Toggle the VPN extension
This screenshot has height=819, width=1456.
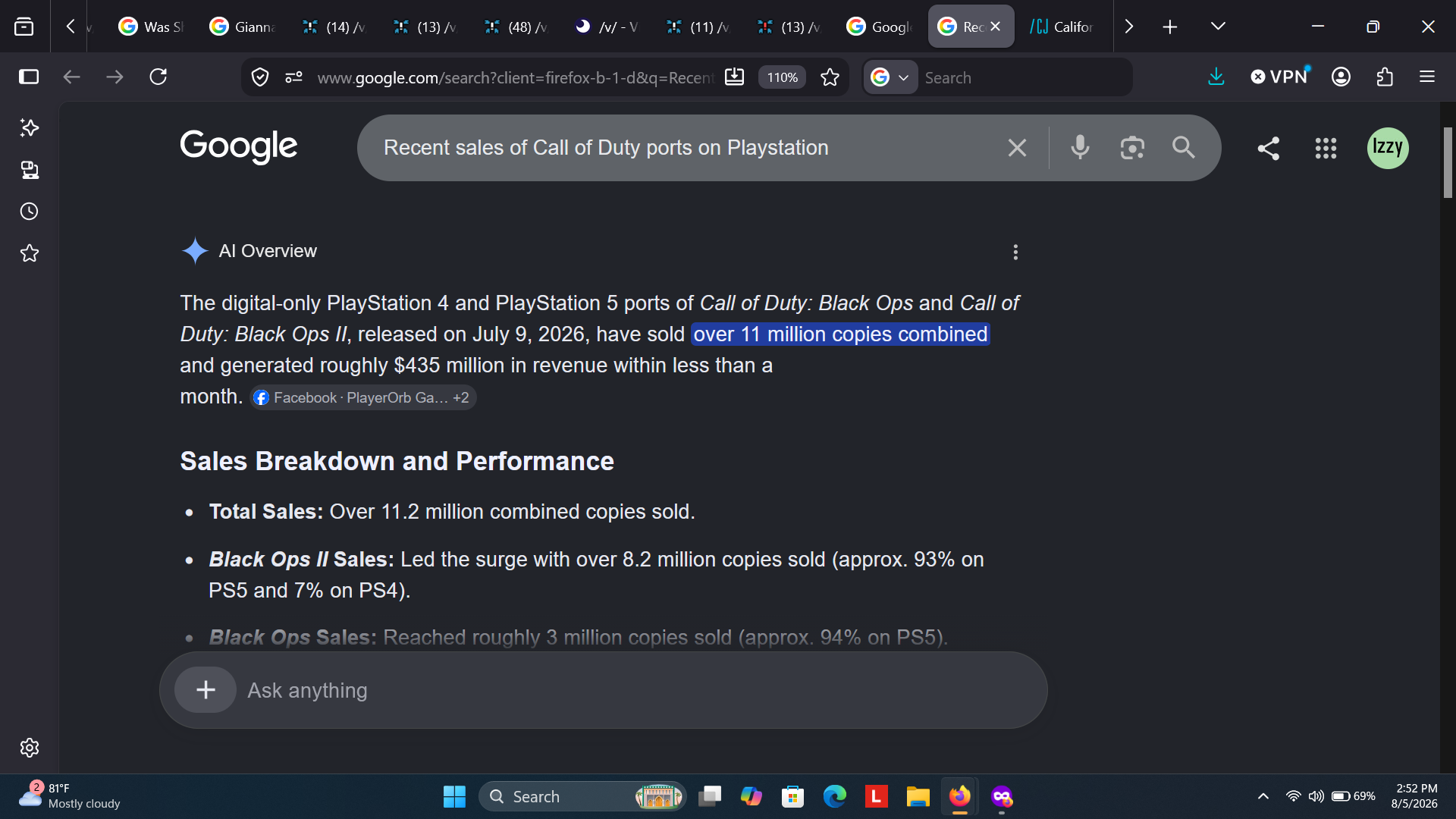[1280, 77]
